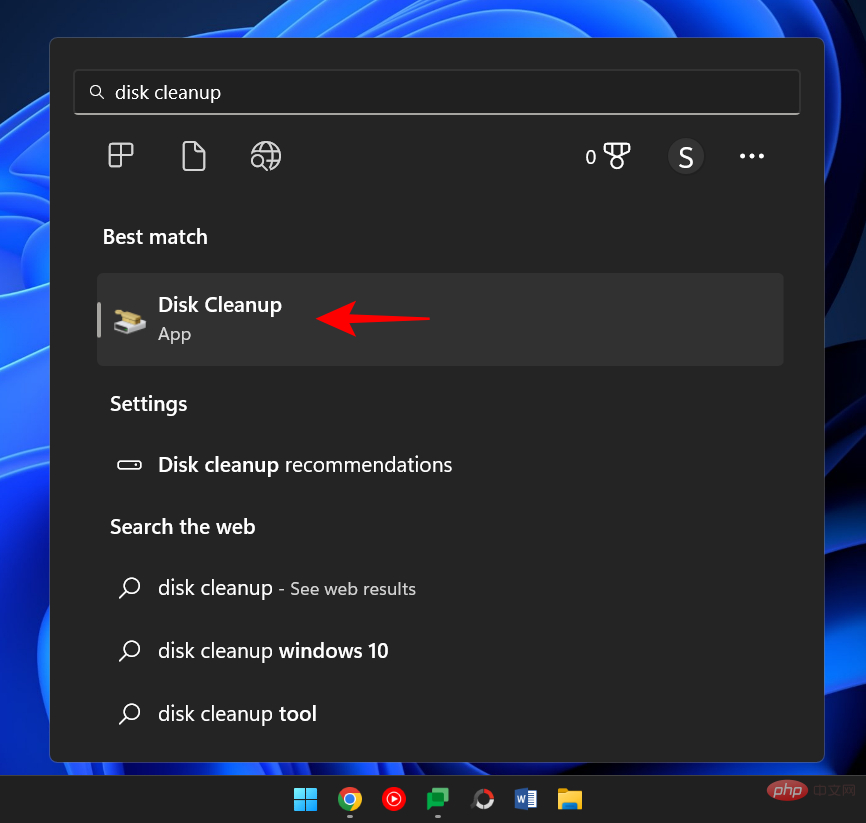Click the account avatar marked S
Viewport: 866px width, 823px height.
tap(685, 156)
